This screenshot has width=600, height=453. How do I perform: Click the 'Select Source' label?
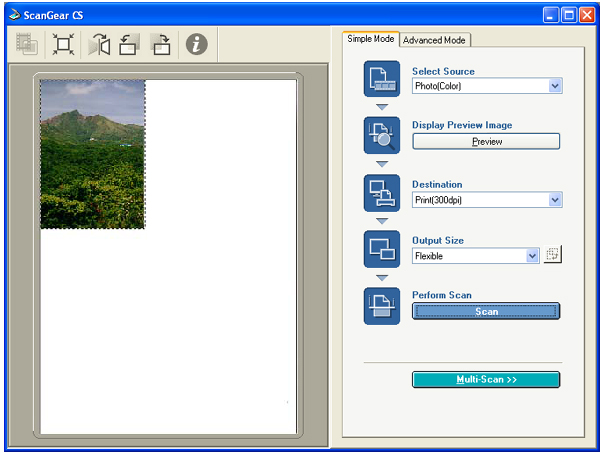tap(443, 72)
